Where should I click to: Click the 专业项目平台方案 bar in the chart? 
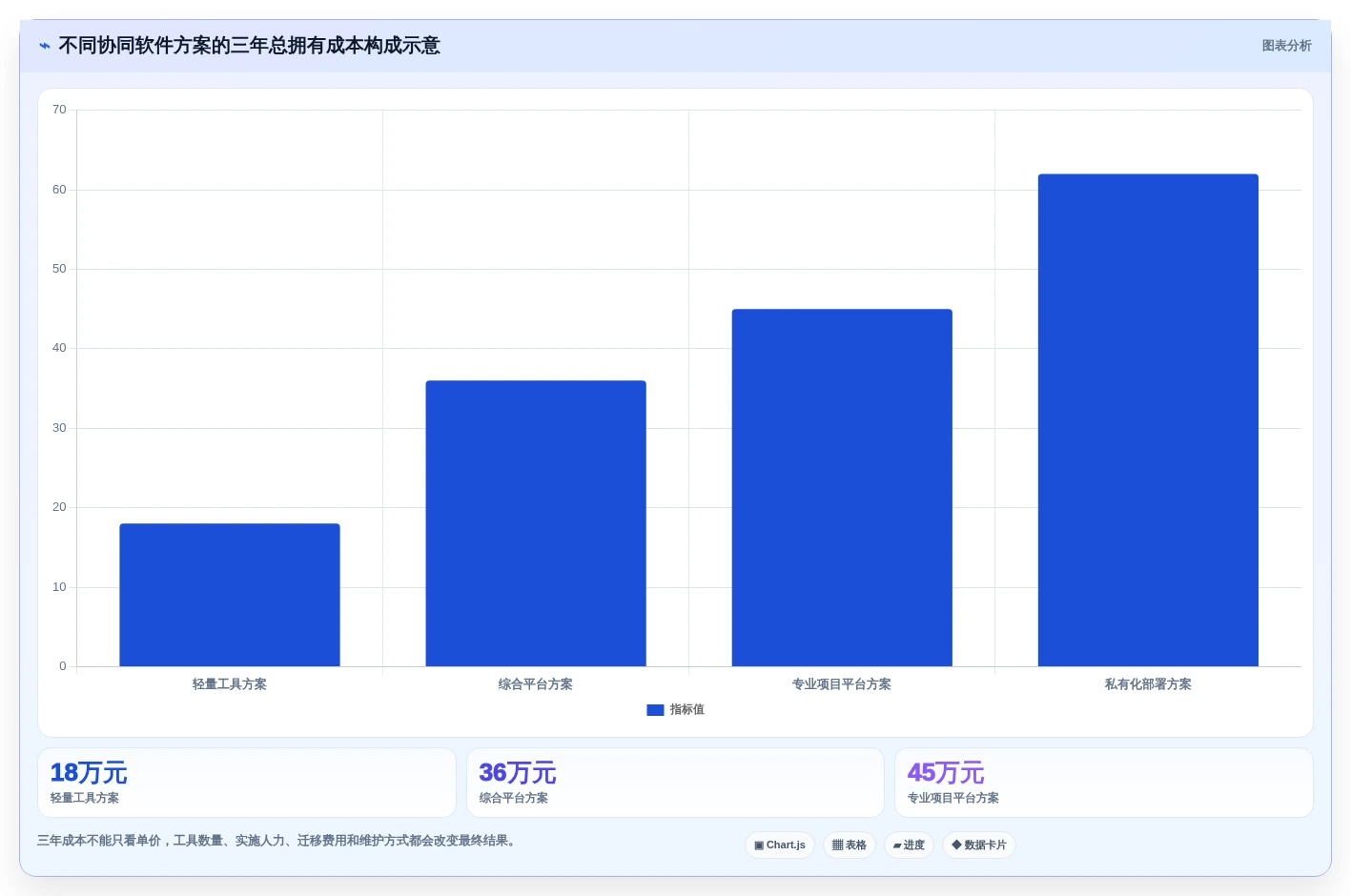click(x=842, y=487)
